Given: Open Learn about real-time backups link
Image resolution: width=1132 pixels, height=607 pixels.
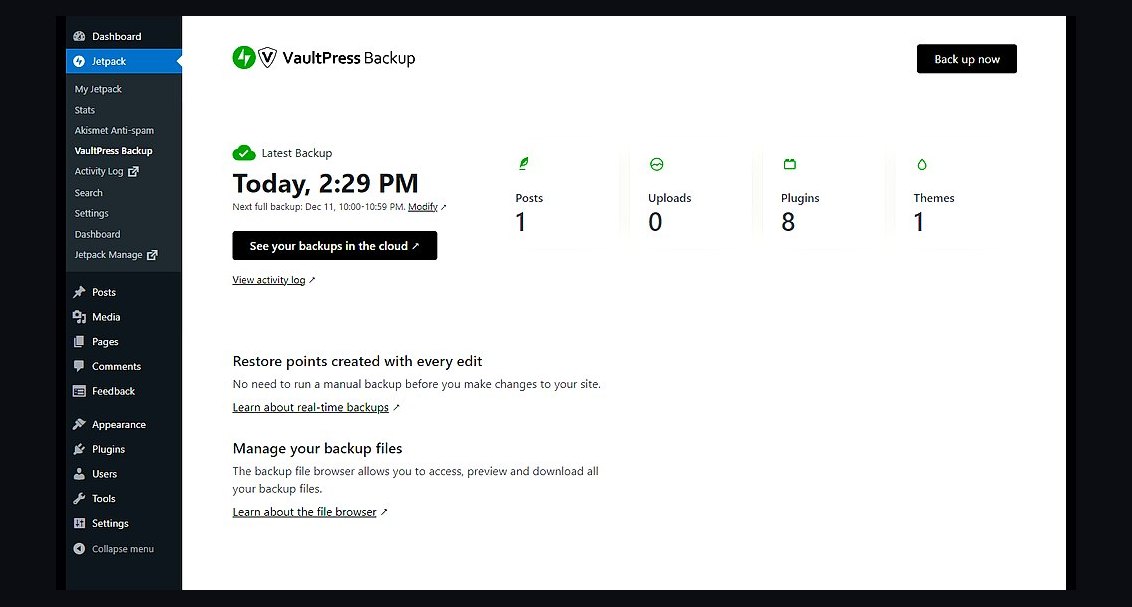Looking at the screenshot, I should click(310, 407).
